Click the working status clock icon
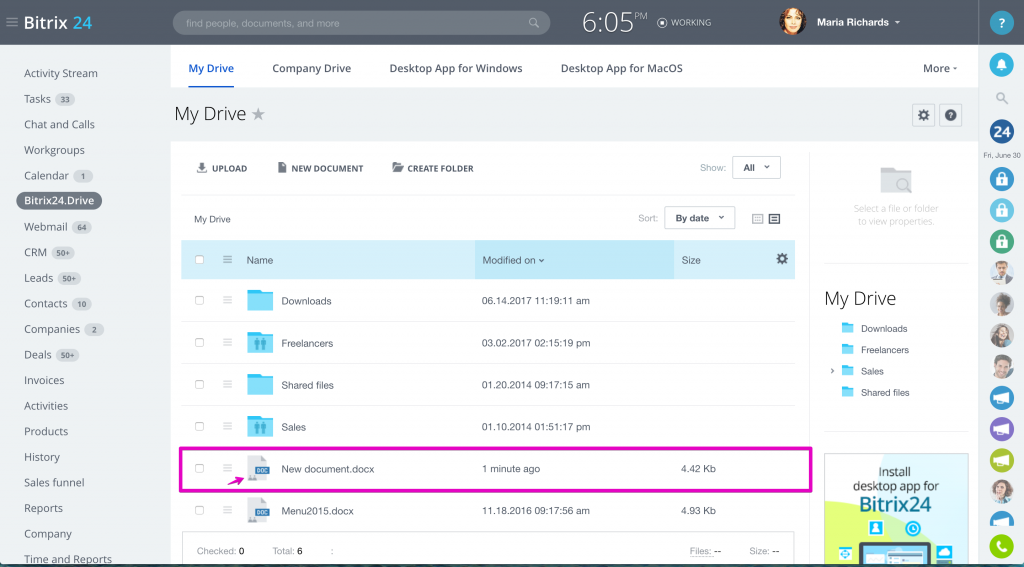This screenshot has height=567, width=1024. [662, 23]
